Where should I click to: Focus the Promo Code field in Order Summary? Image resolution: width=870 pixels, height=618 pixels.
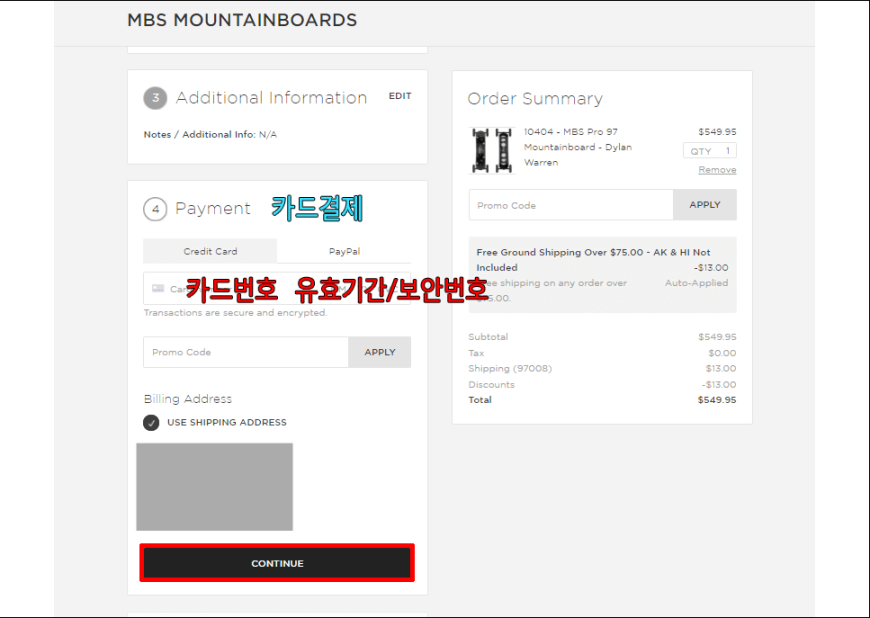click(571, 205)
